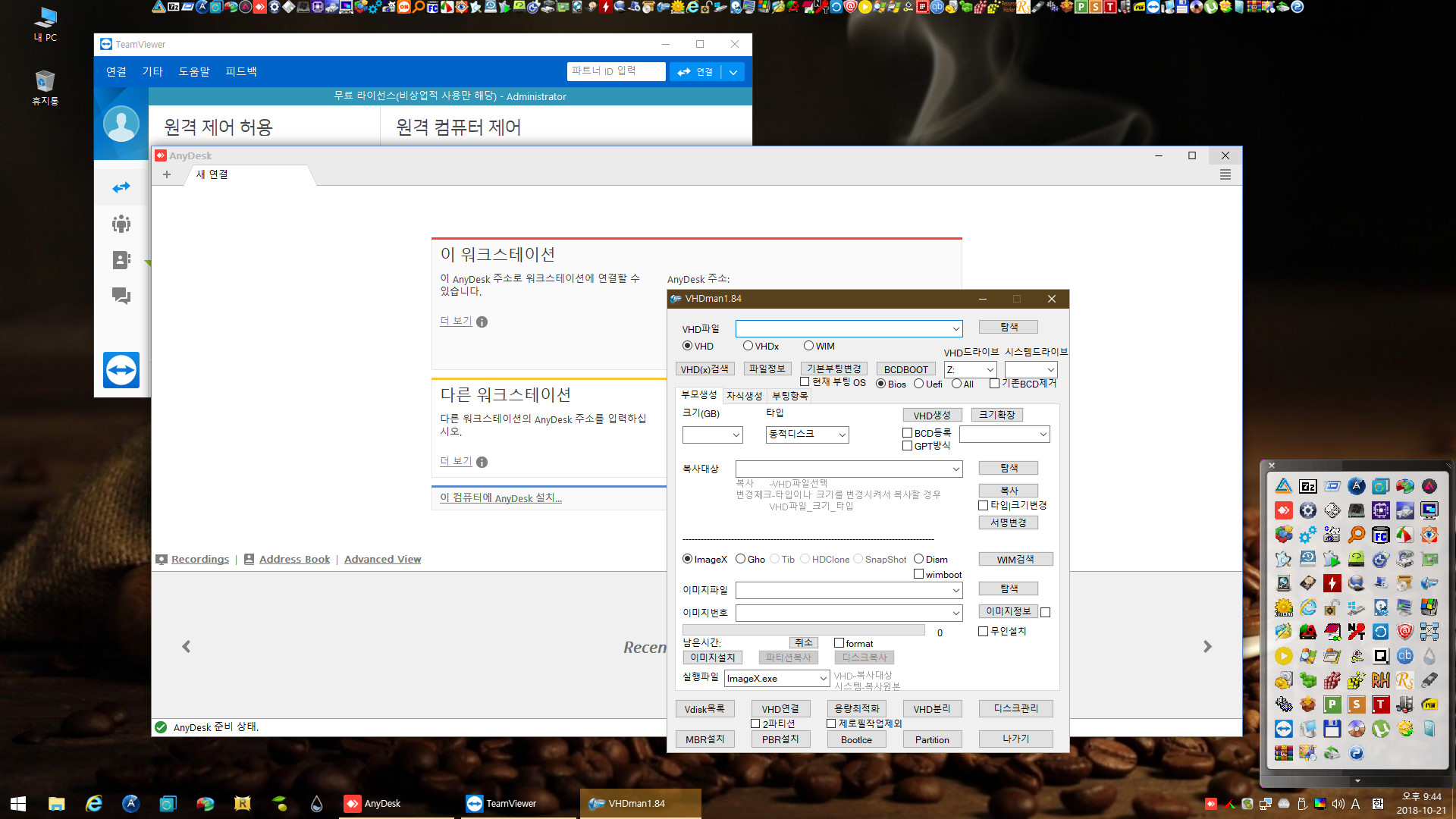Expand TeamViewer 연결 button arrow
The image size is (1456, 819).
733,72
